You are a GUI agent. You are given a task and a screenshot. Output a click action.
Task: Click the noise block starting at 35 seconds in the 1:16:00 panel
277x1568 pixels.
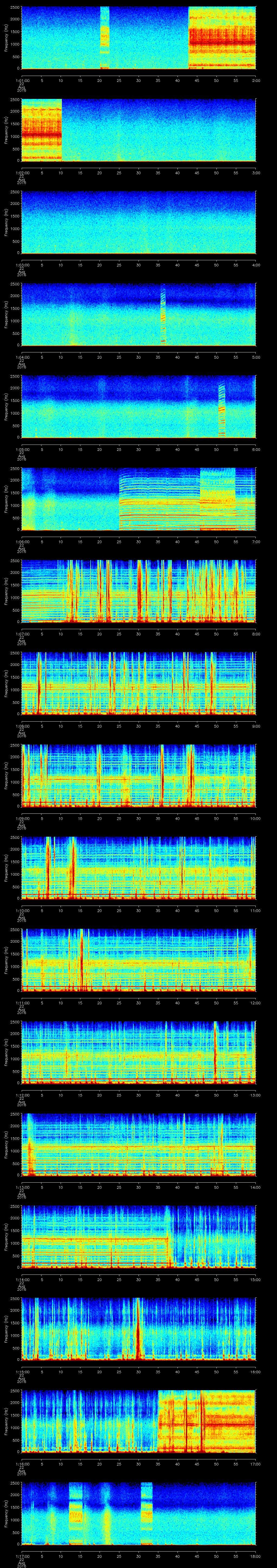[x=206, y=1421]
